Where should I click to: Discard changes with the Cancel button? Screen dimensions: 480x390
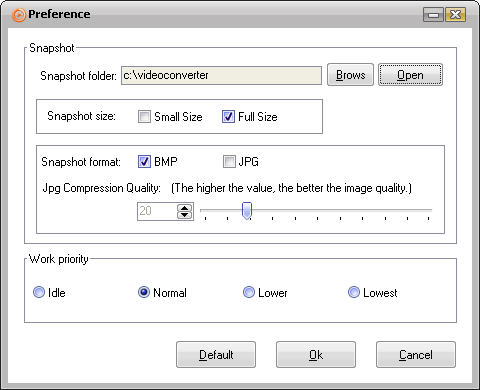(x=416, y=355)
